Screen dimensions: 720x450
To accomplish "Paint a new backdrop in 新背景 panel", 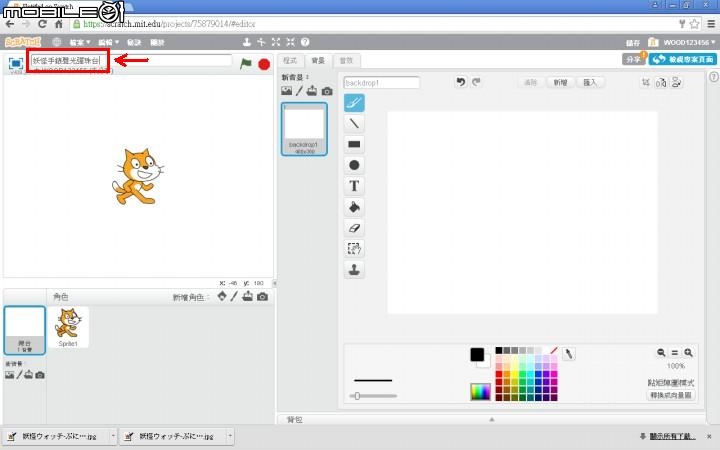I will (299, 91).
